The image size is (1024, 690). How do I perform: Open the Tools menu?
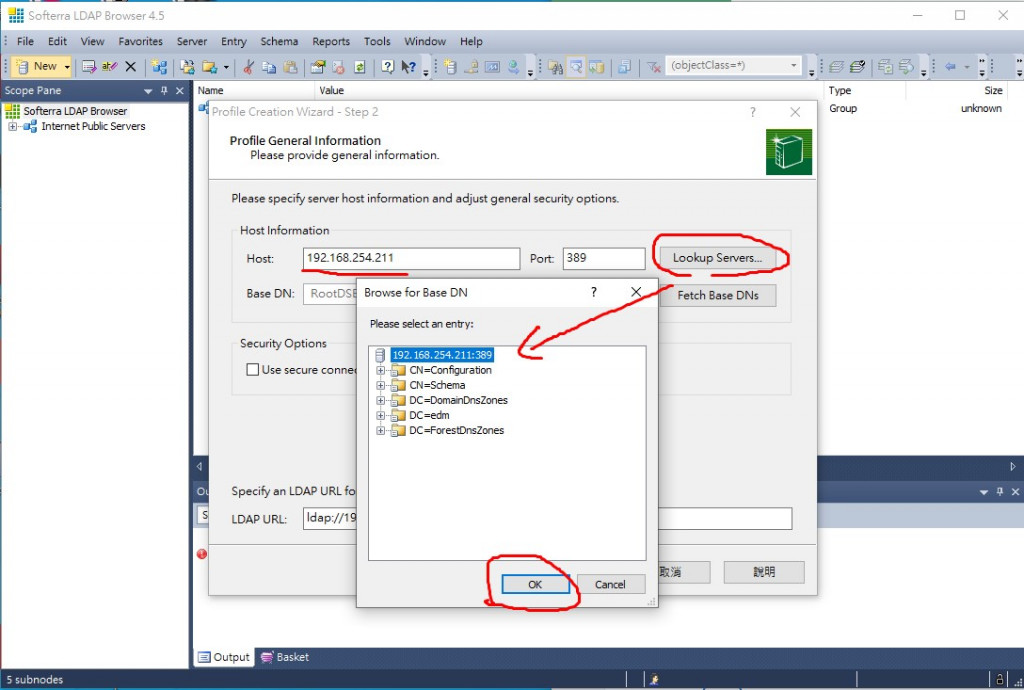[377, 41]
